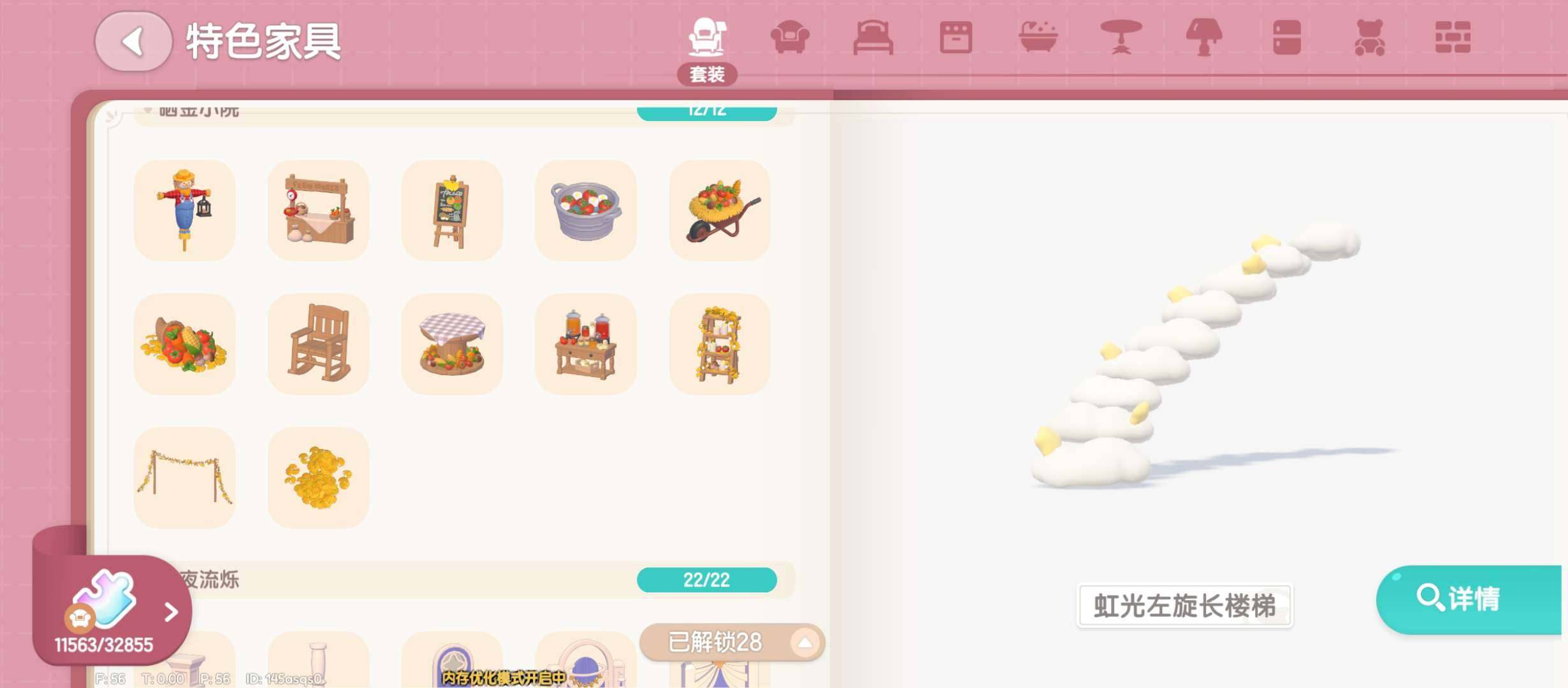Open the brick wall category
Screen dimensions: 1568x688
pos(1453,37)
